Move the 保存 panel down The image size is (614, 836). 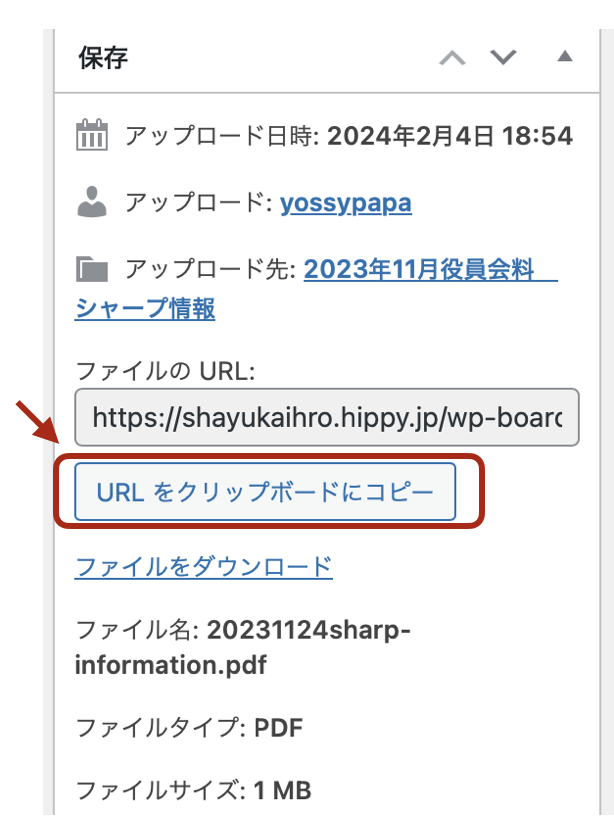[502, 58]
